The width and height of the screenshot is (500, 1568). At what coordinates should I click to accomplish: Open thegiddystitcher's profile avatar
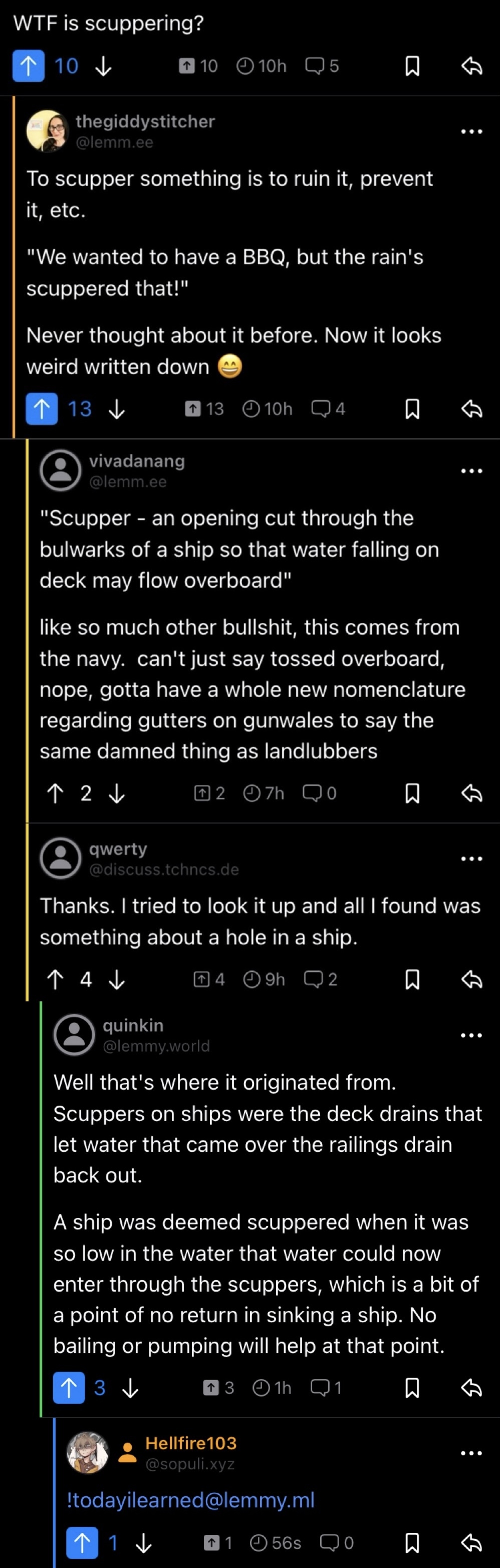[47, 131]
